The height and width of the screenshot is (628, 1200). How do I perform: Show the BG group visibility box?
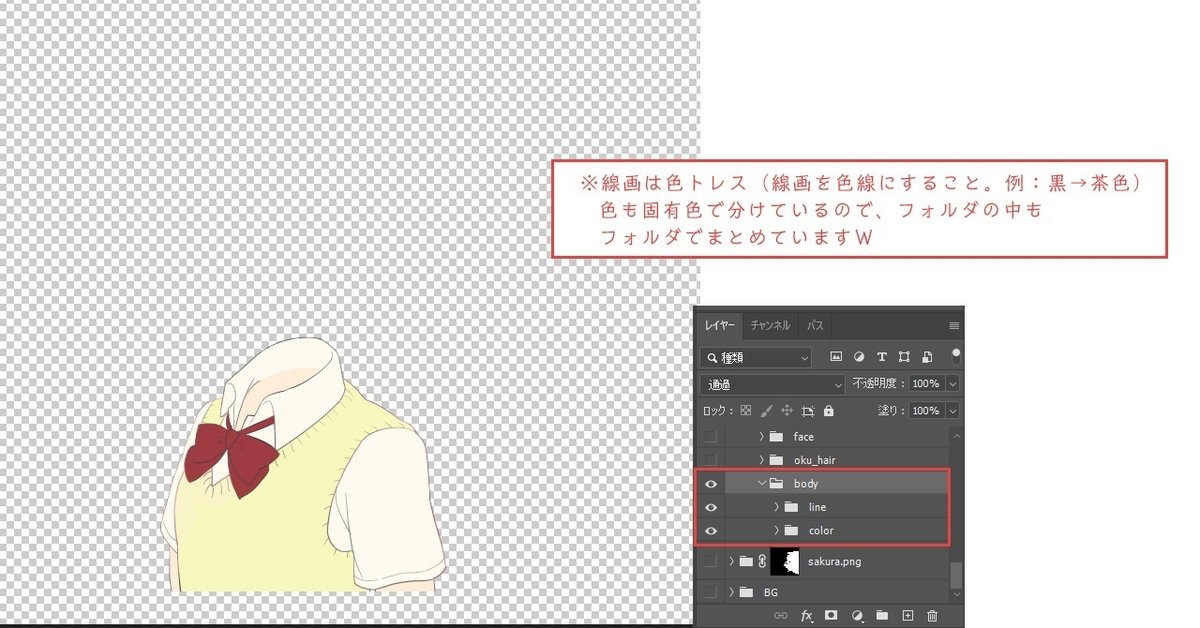pos(711,593)
